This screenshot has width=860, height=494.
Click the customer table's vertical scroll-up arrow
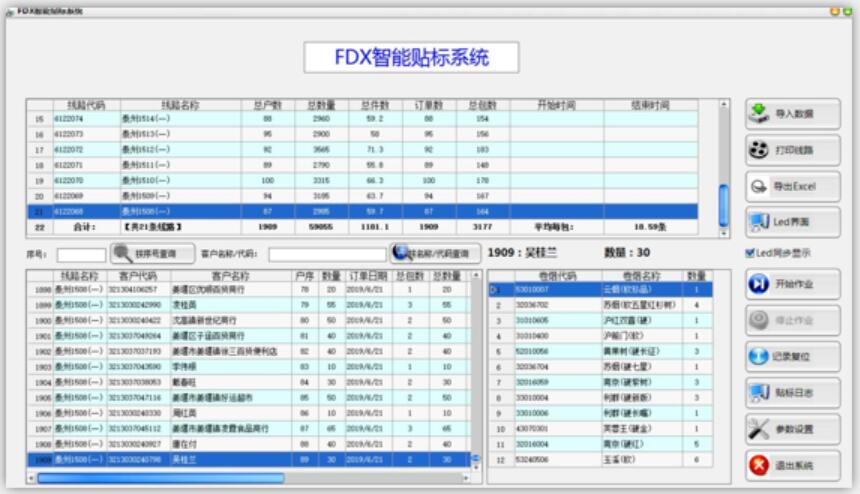coord(476,275)
